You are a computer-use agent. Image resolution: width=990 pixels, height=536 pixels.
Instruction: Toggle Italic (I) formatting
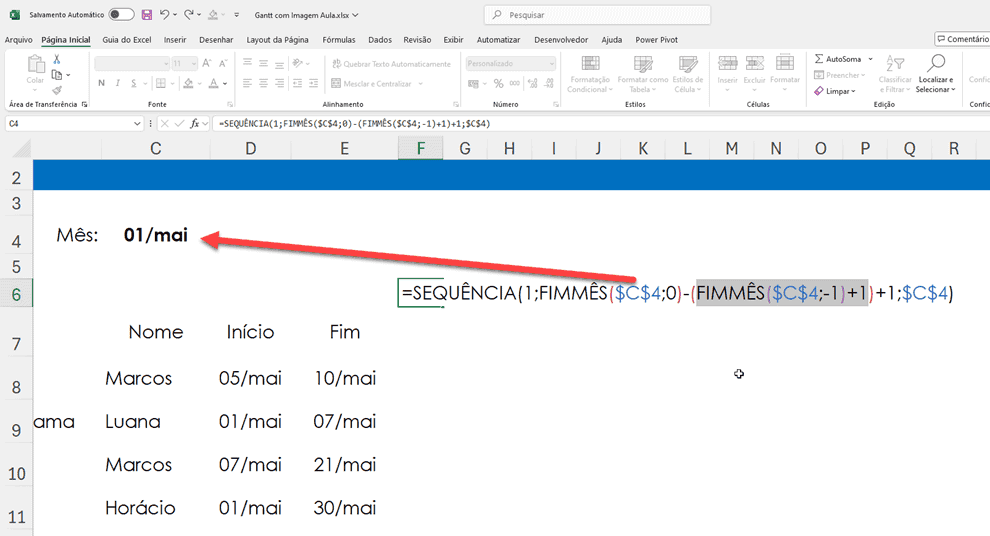[117, 83]
